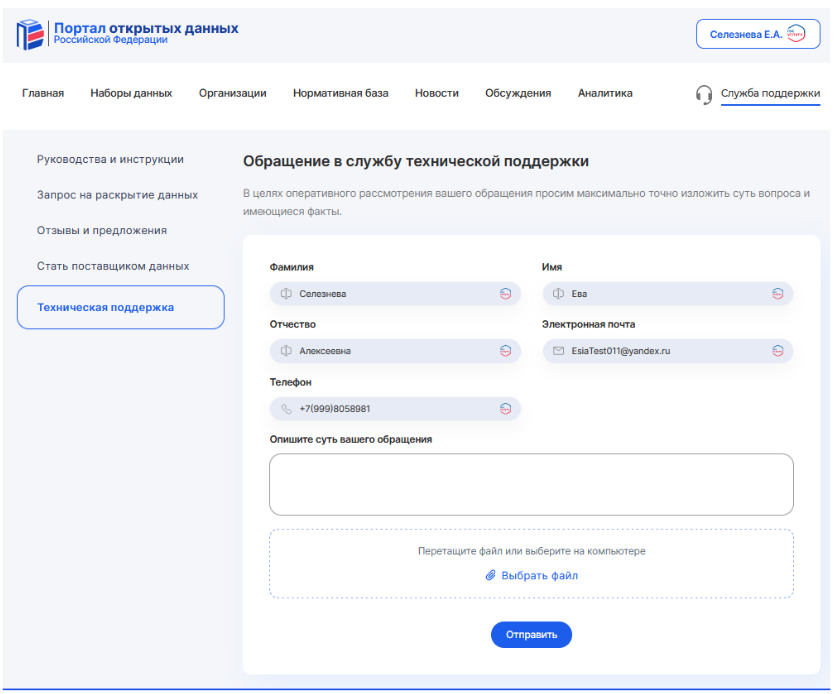Click the Gosuslugi badge in Имя field
The image size is (834, 694).
click(778, 294)
